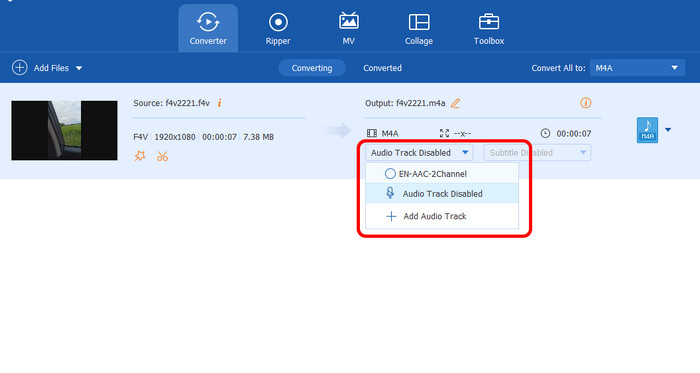Screen dimensions: 700x373
Task: Click the film strip M4A format icon
Action: 371,133
